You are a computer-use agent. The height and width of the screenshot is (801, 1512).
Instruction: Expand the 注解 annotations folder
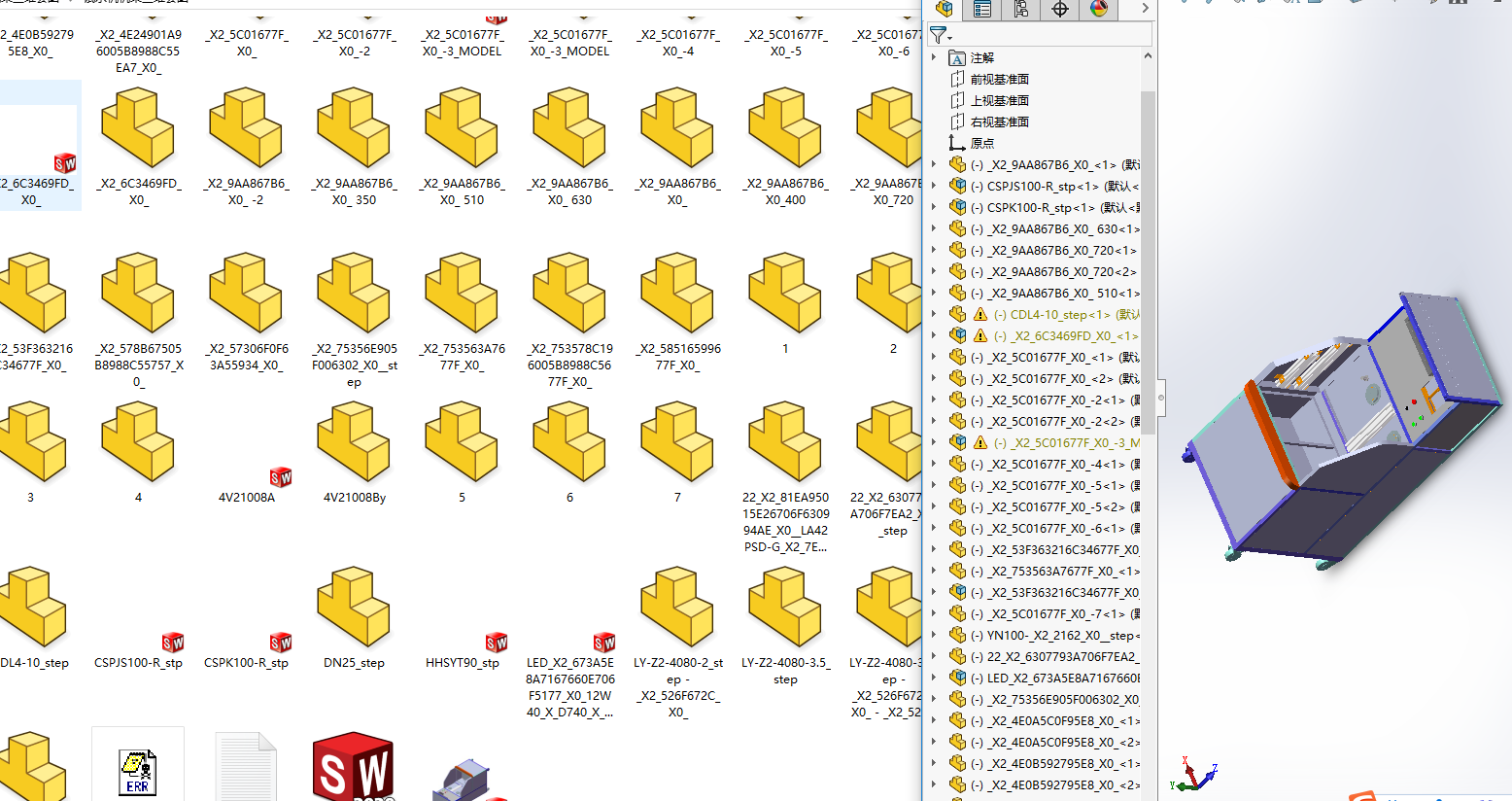tap(934, 57)
